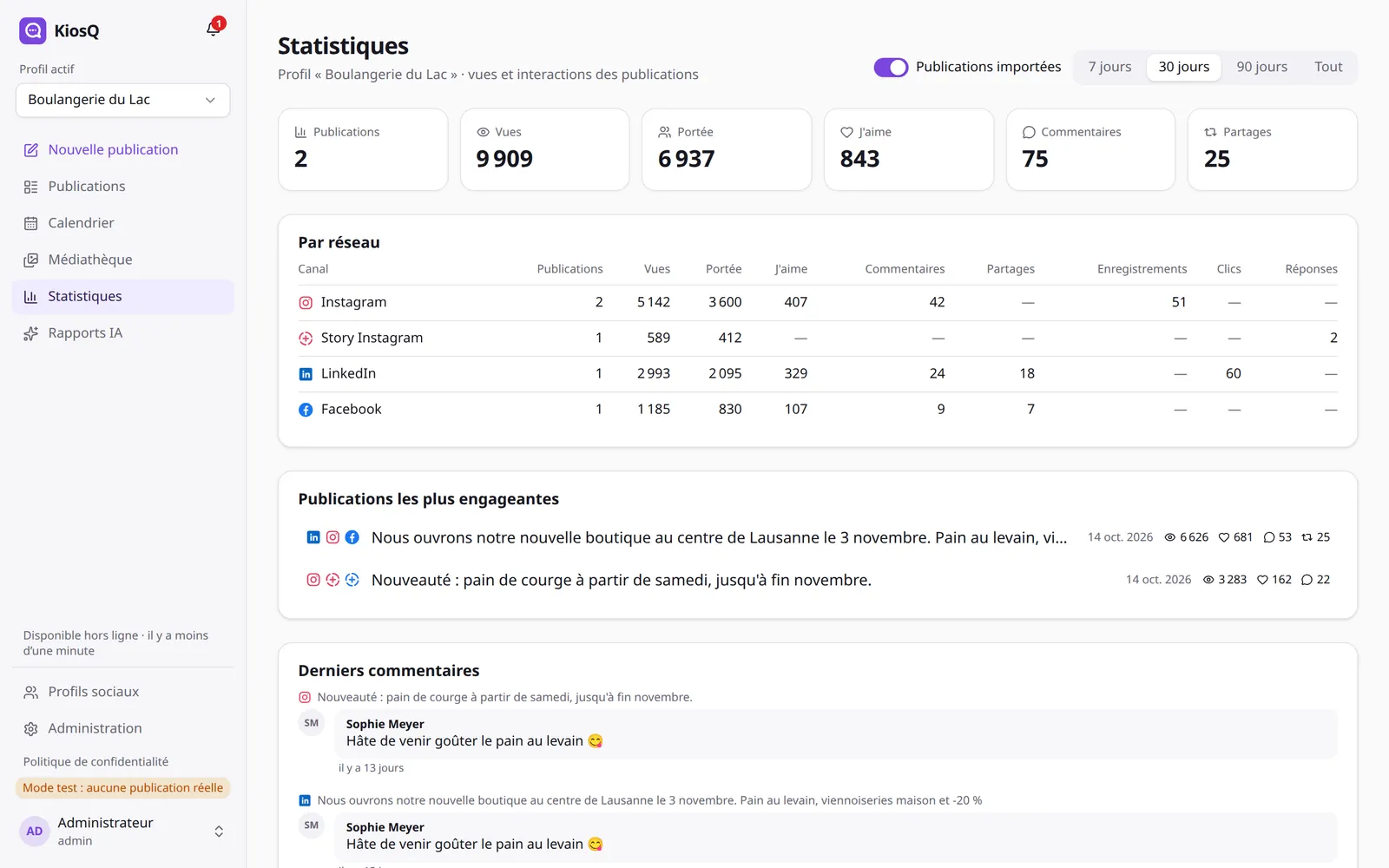Select the Tout period tab
1389x868 pixels.
tap(1327, 67)
